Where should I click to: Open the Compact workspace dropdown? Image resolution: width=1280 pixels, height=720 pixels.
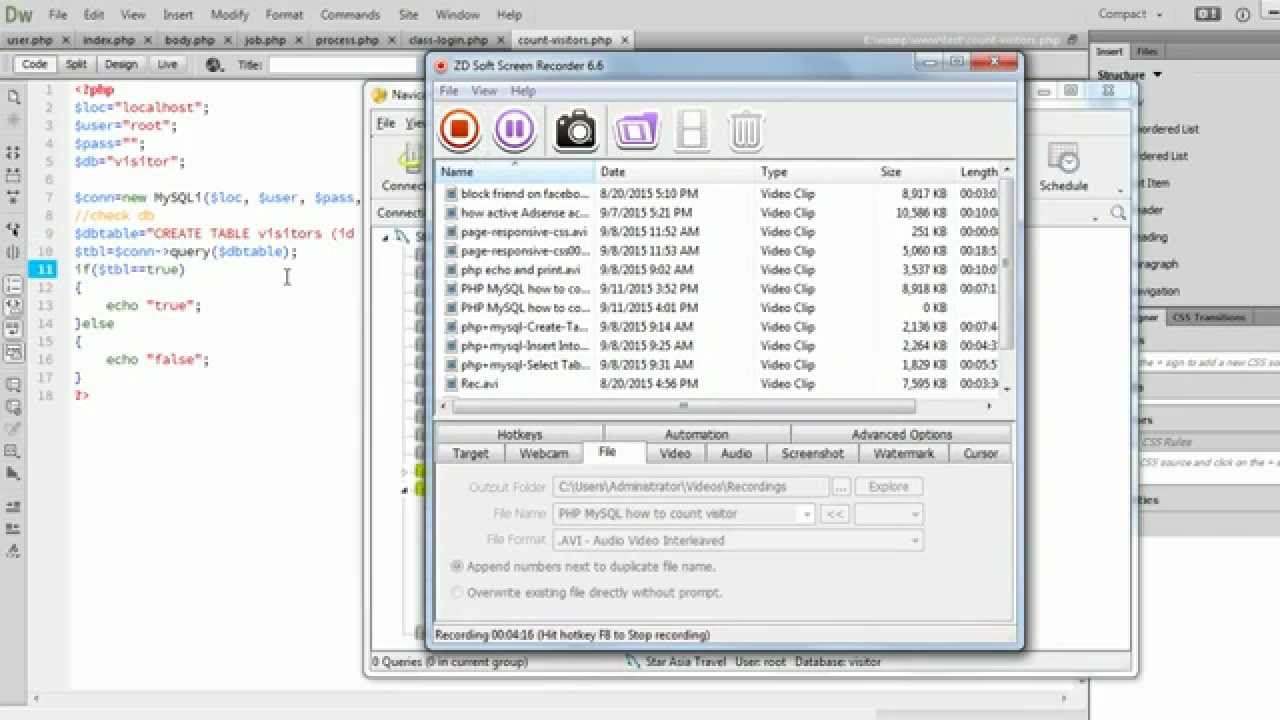coord(1131,14)
